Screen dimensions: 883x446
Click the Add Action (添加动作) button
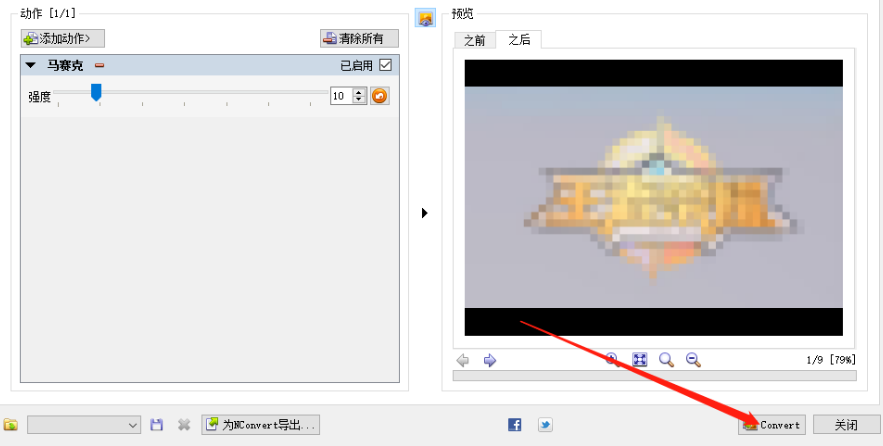tap(63, 38)
